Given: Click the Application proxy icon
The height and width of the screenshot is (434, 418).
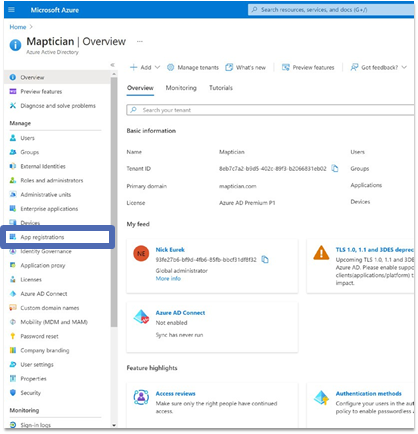Looking at the screenshot, I should point(13,265).
